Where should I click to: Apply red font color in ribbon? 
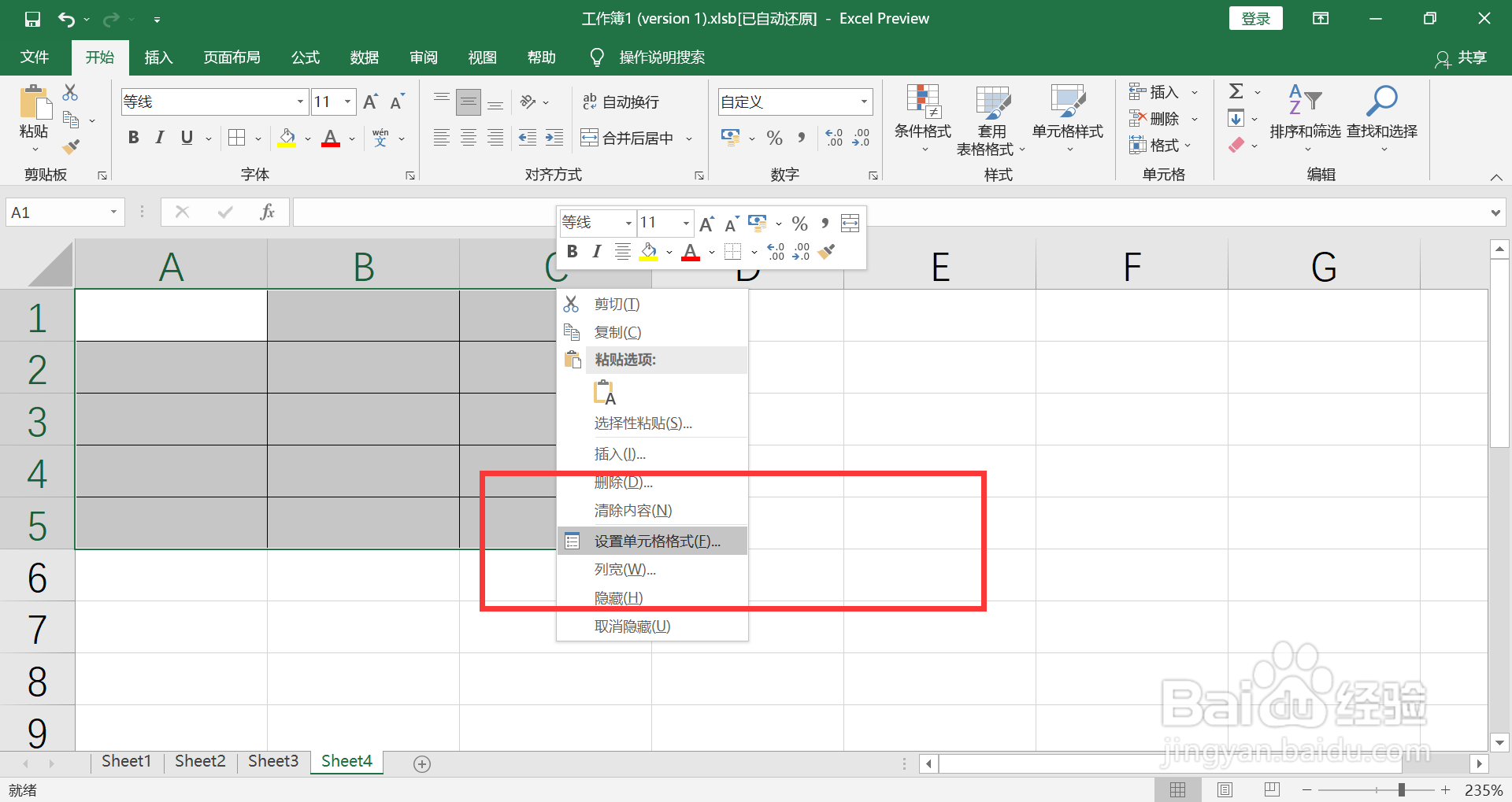tap(331, 139)
